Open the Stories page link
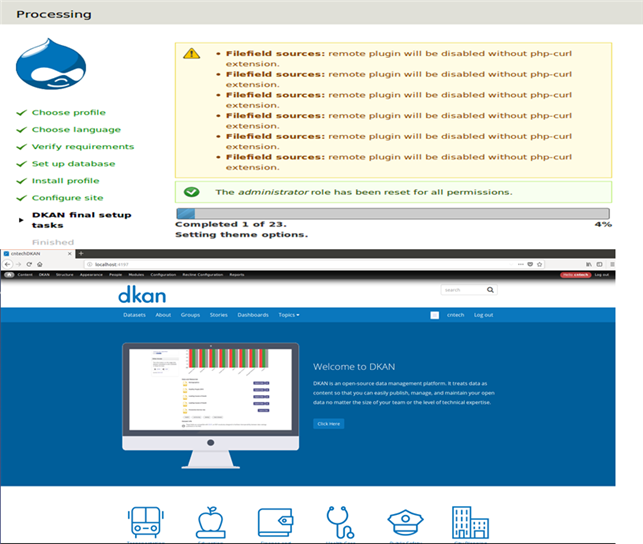643x544 pixels. pyautogui.click(x=219, y=315)
